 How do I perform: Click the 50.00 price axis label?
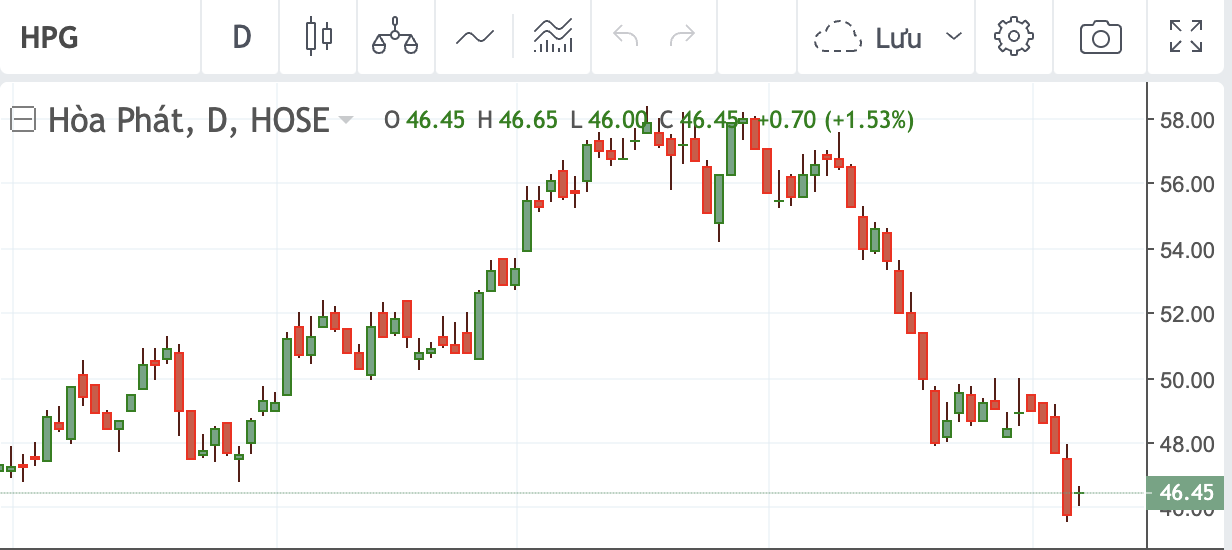(1186, 379)
